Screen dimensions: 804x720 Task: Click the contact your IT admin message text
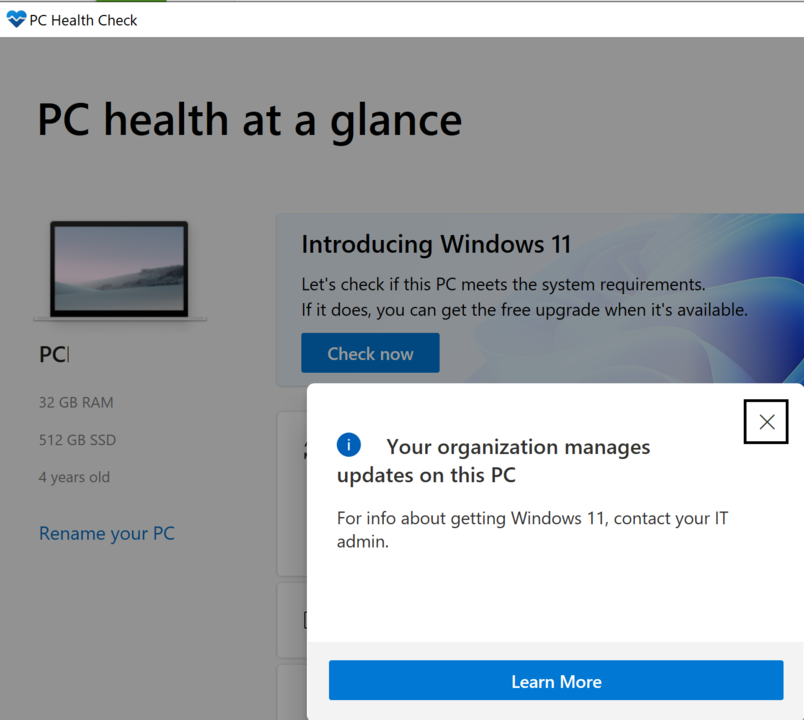[532, 530]
